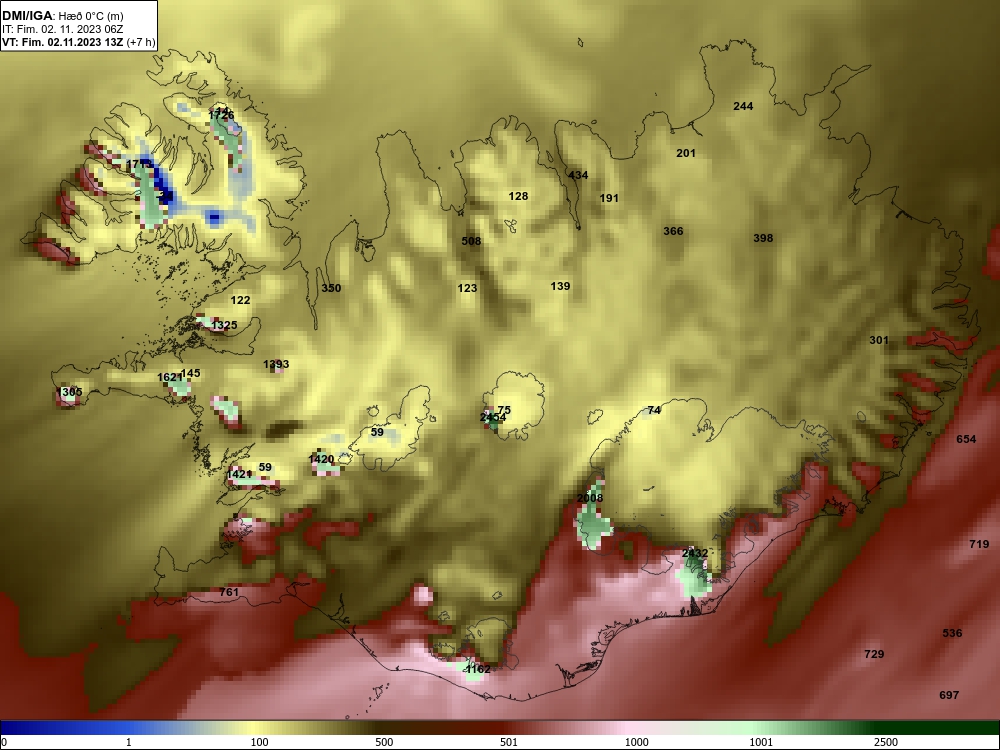The image size is (1000, 750).
Task: Pick the 2008 height label
Action: point(589,498)
